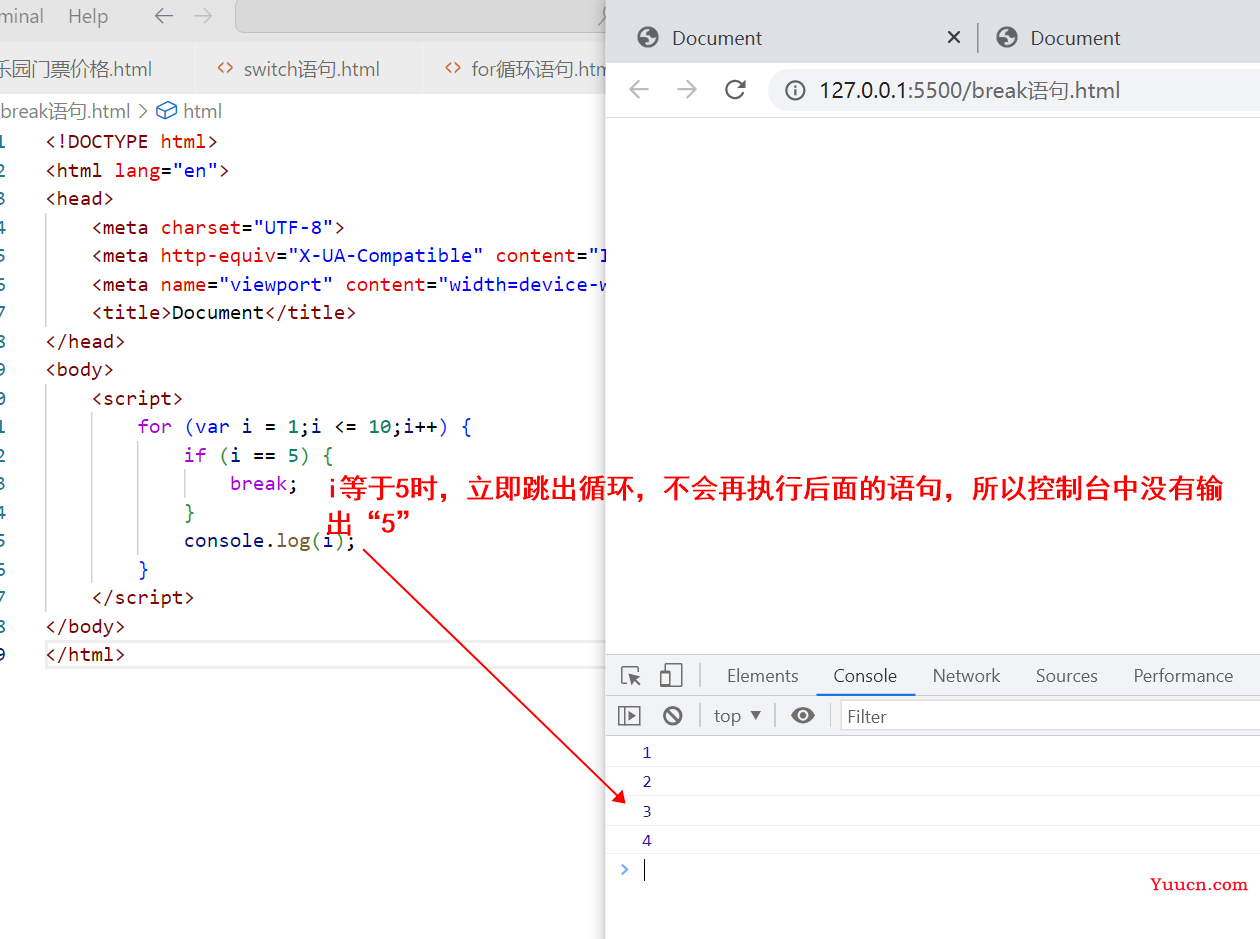Click the if (i == 5) line

258,455
